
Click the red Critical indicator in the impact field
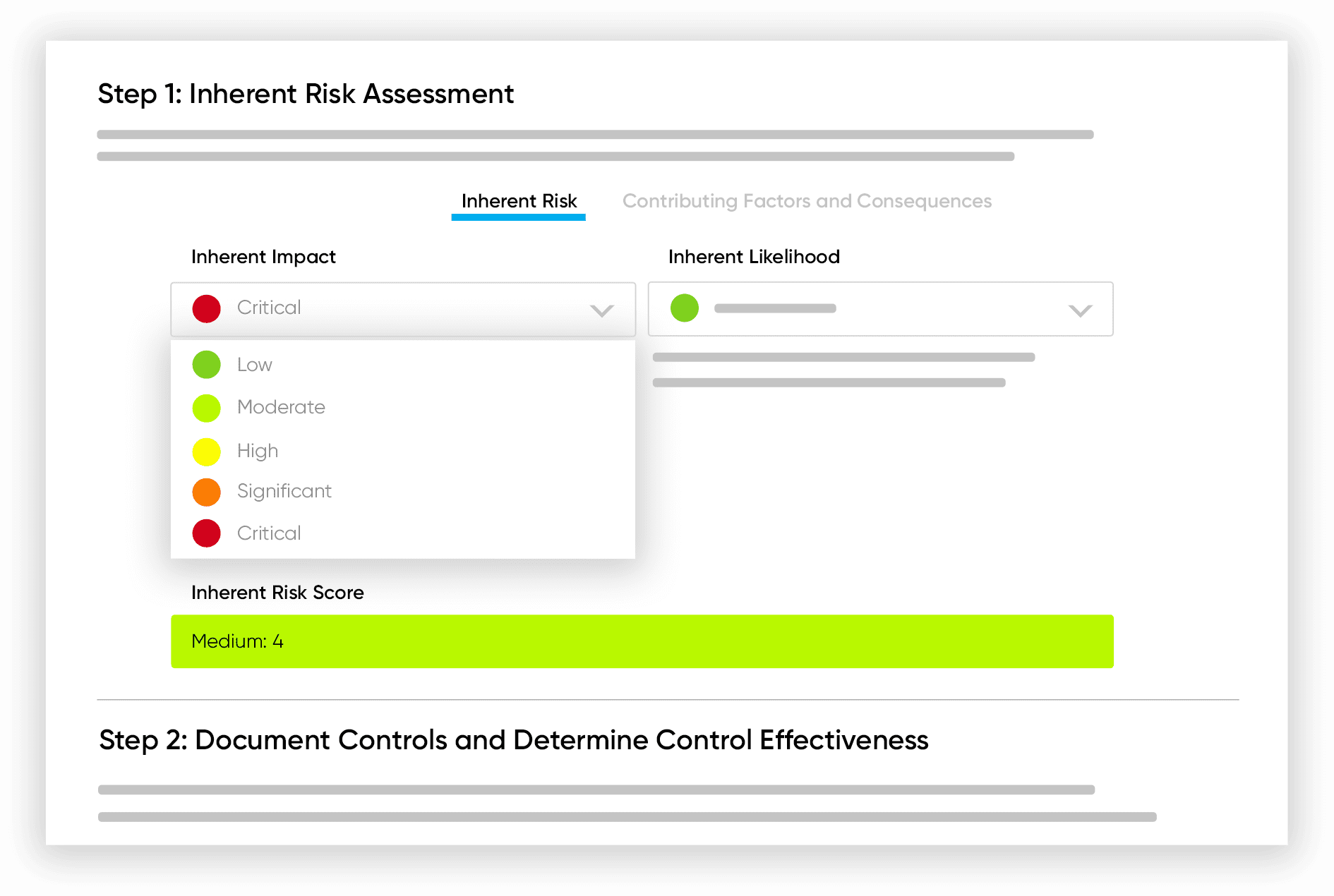(x=206, y=308)
